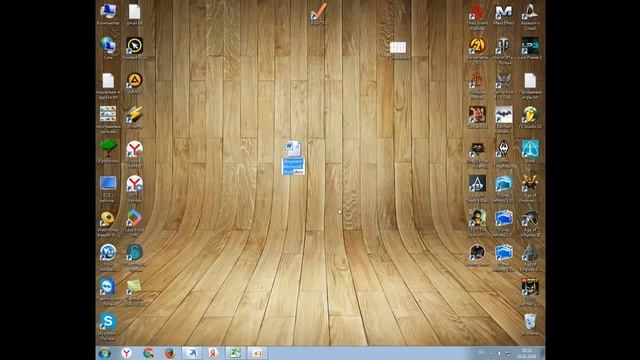Select the Computer desktop icon
640x360 pixels.
[108, 14]
